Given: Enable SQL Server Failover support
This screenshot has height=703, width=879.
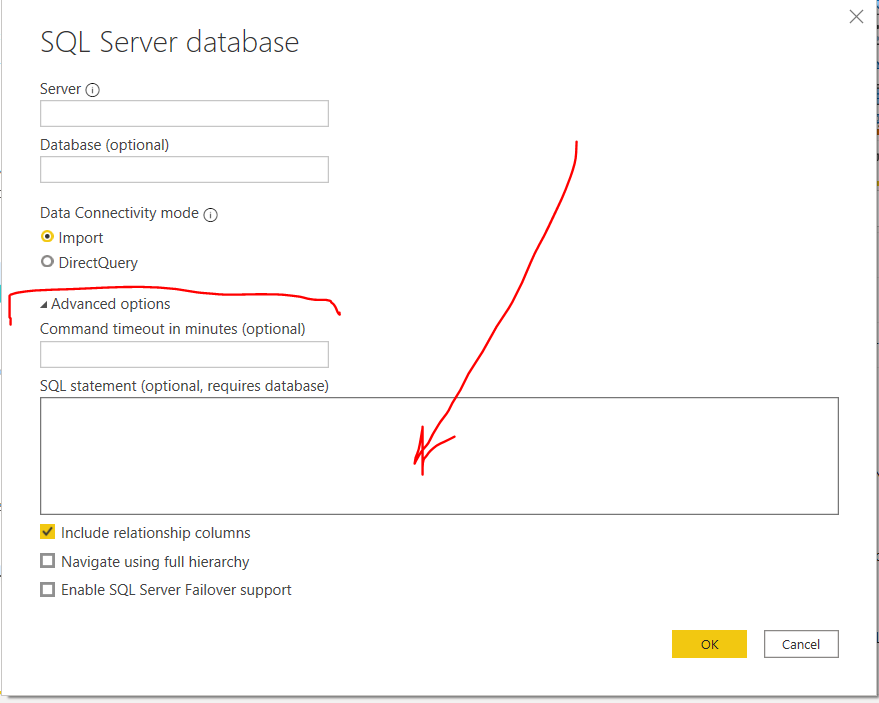Looking at the screenshot, I should click(47, 590).
